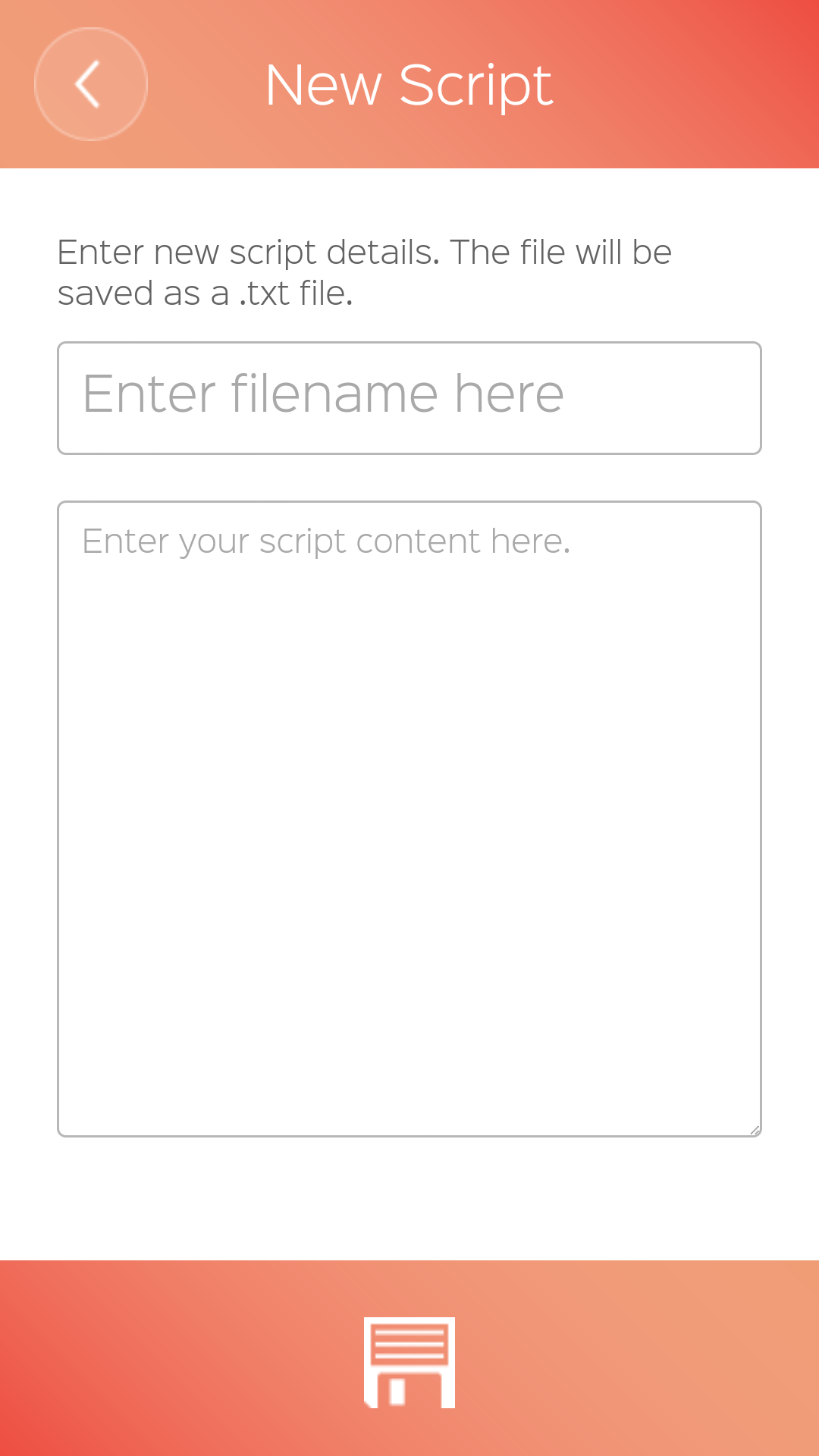
Task: Tap the white gap between the script box and save bar
Action: click(409, 1198)
